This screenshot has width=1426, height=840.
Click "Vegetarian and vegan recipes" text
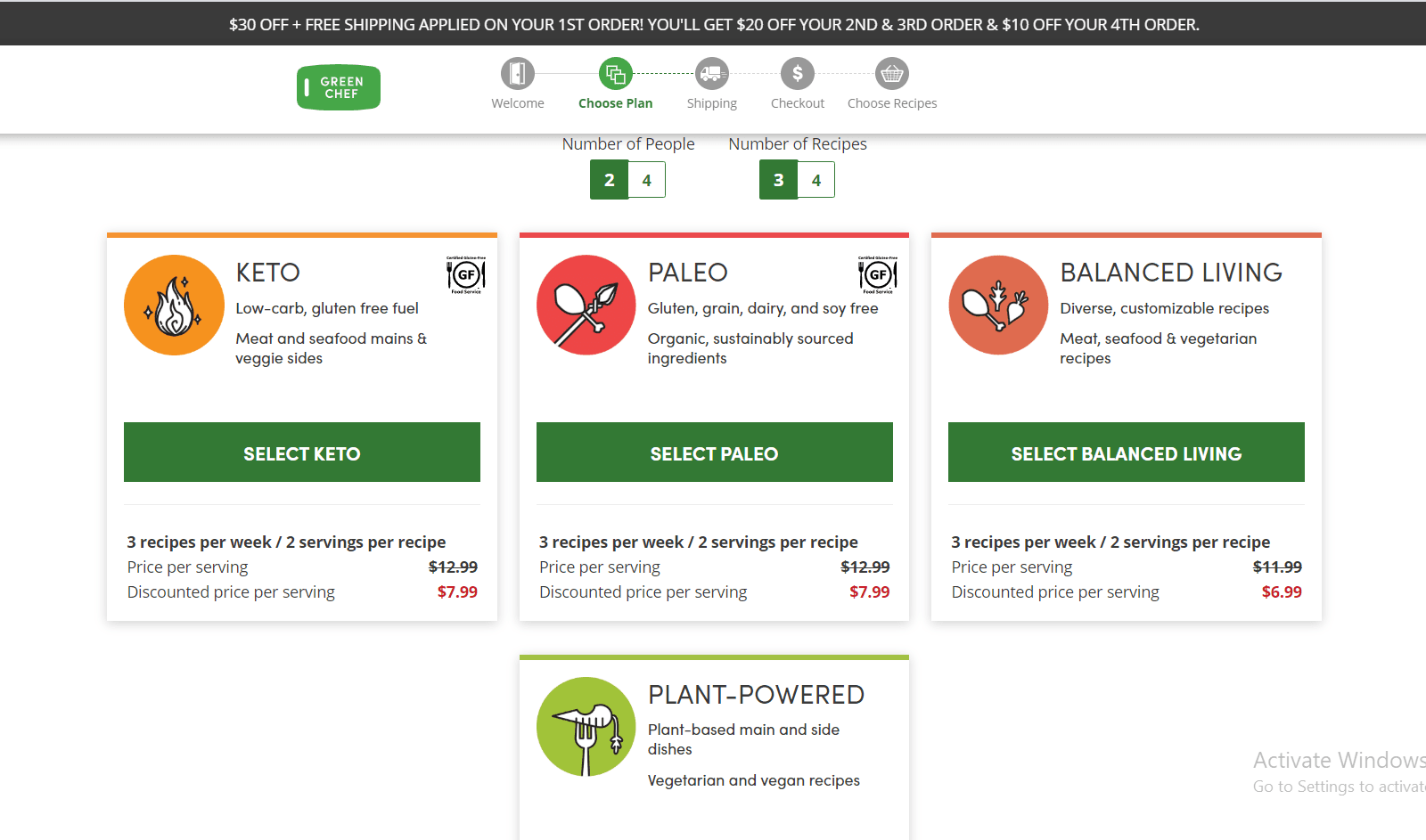754,781
